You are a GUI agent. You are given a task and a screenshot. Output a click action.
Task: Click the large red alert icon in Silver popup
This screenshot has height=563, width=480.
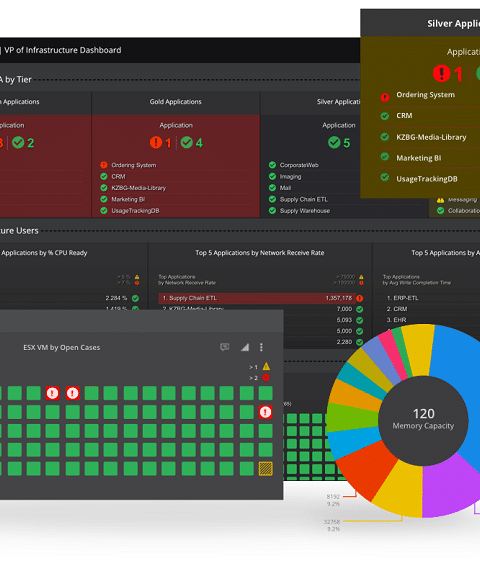(441, 73)
